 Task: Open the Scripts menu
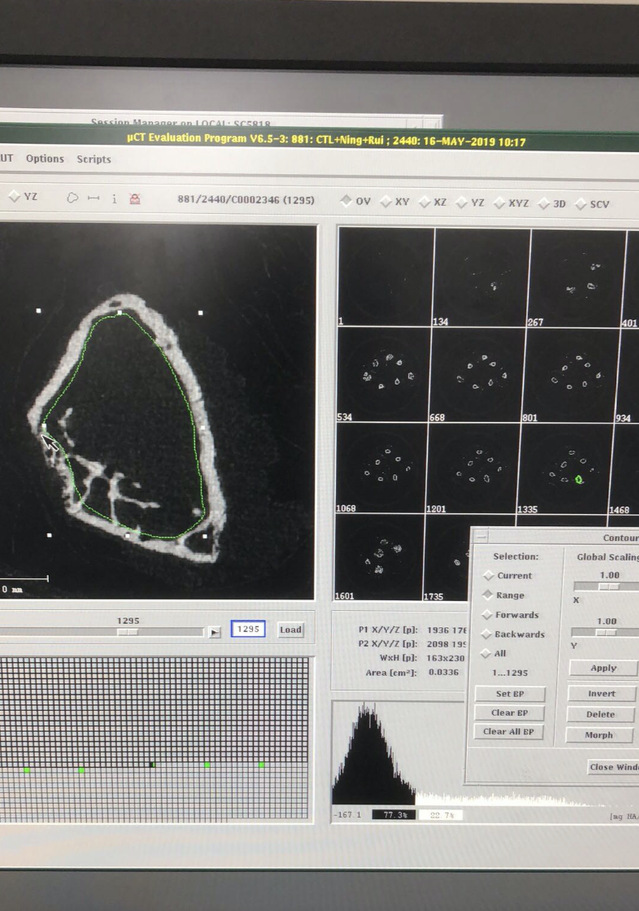click(94, 159)
